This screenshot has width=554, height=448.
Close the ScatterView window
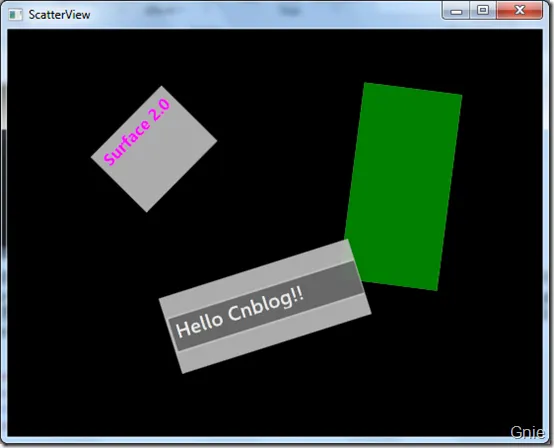pos(519,10)
